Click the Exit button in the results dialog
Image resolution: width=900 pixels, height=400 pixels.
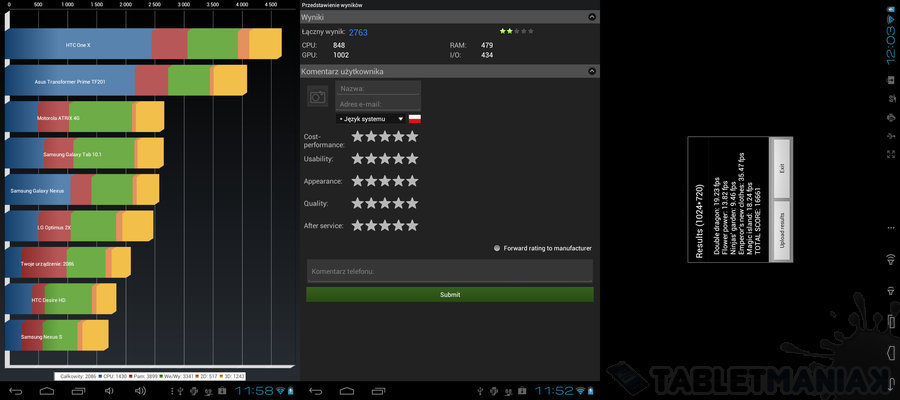pos(781,168)
